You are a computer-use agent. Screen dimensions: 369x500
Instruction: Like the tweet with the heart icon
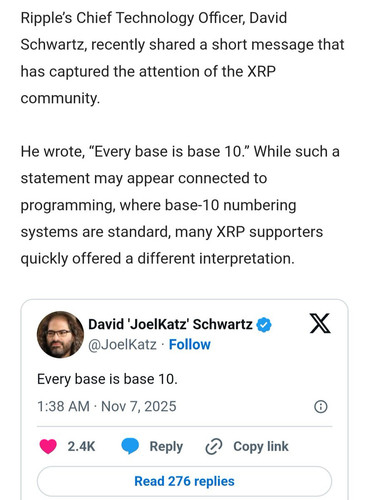pos(48,447)
